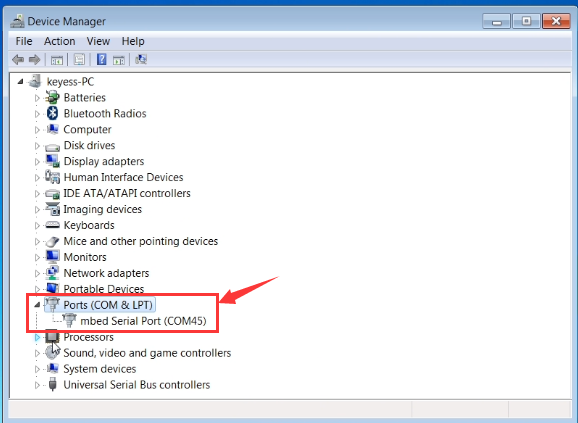Viewport: 578px width, 423px height.
Task: Collapse the keyess-PC root node
Action: pyautogui.click(x=20, y=81)
